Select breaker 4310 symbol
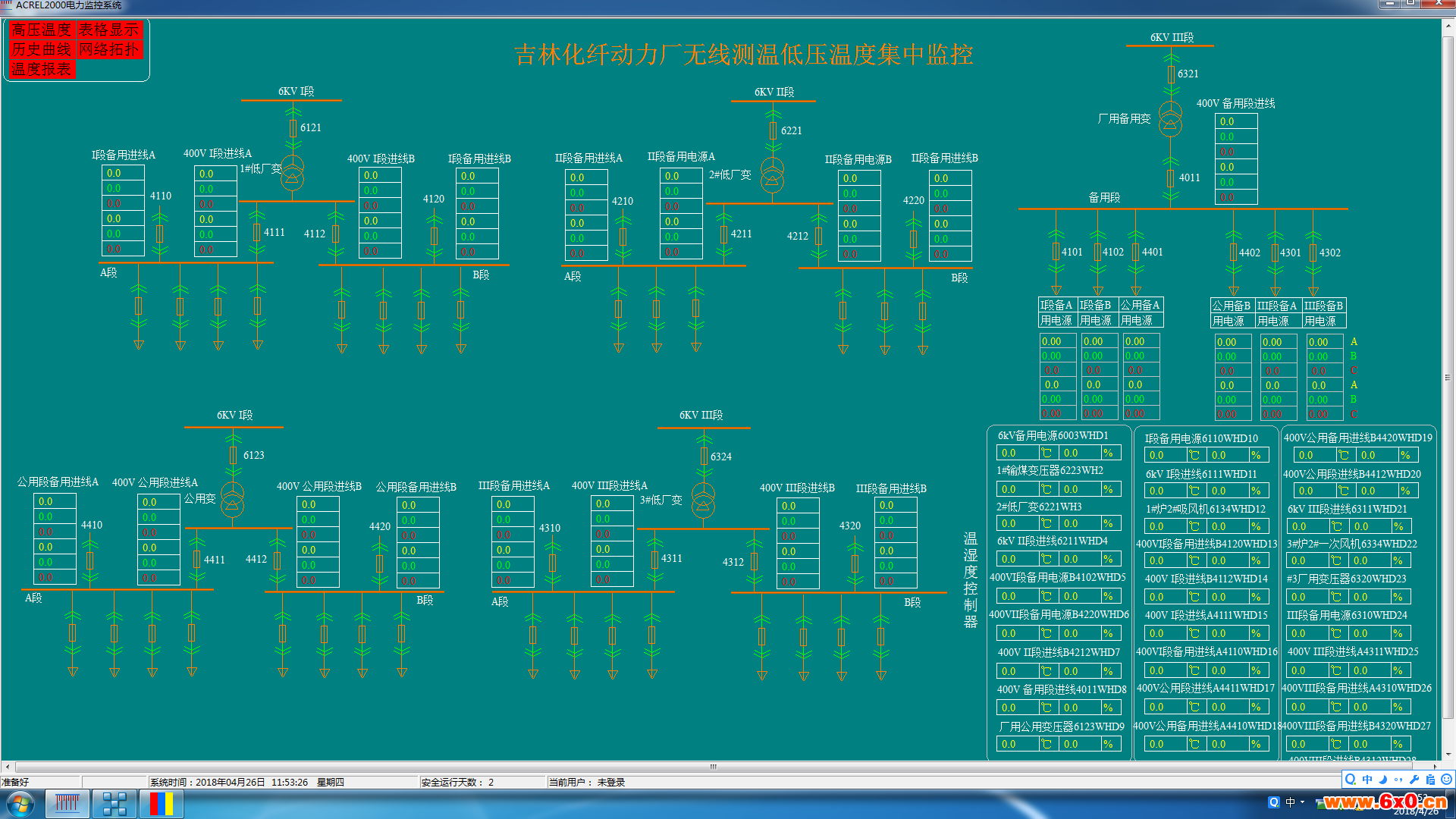This screenshot has height=819, width=1456. [x=552, y=563]
